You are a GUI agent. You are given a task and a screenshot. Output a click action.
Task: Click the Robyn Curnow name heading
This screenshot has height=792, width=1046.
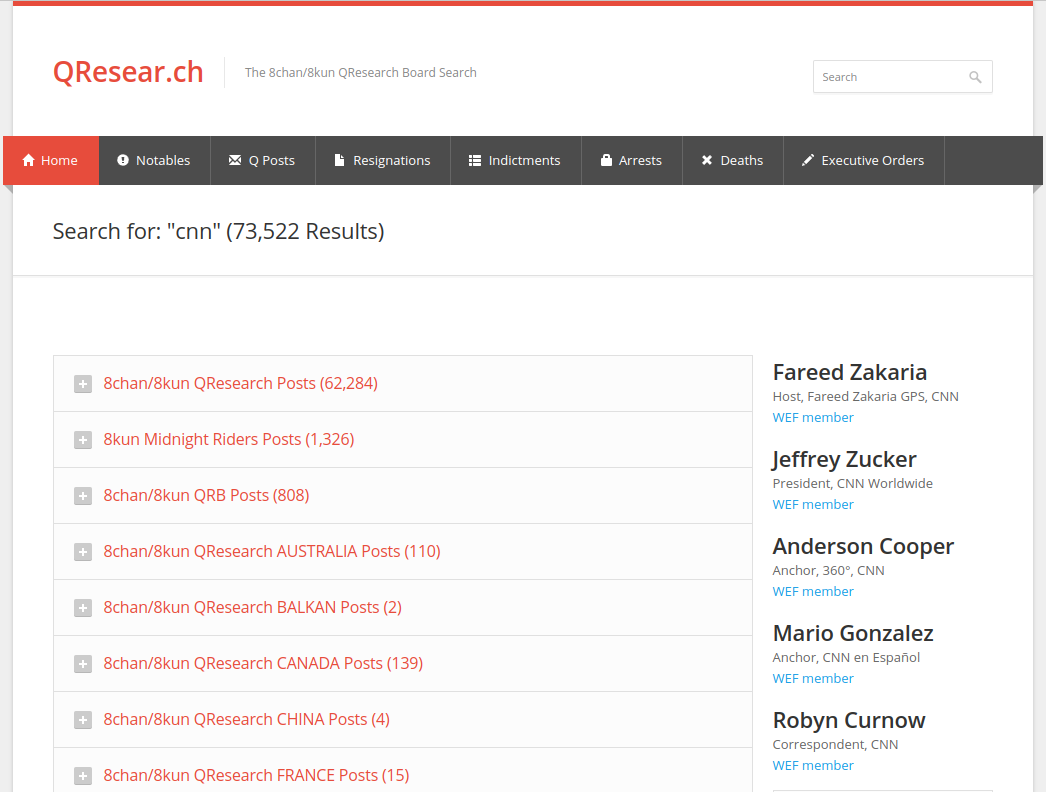(849, 721)
